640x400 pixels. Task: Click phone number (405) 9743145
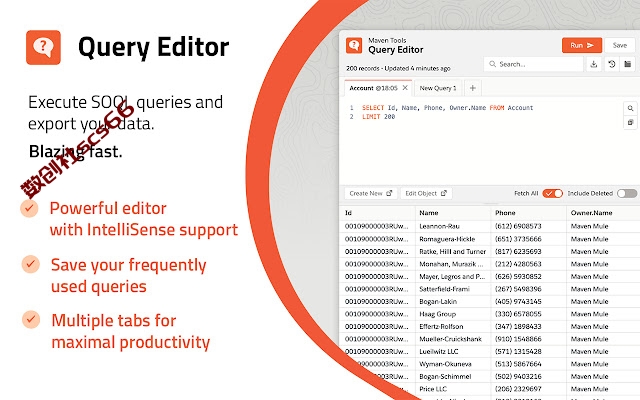click(x=518, y=302)
